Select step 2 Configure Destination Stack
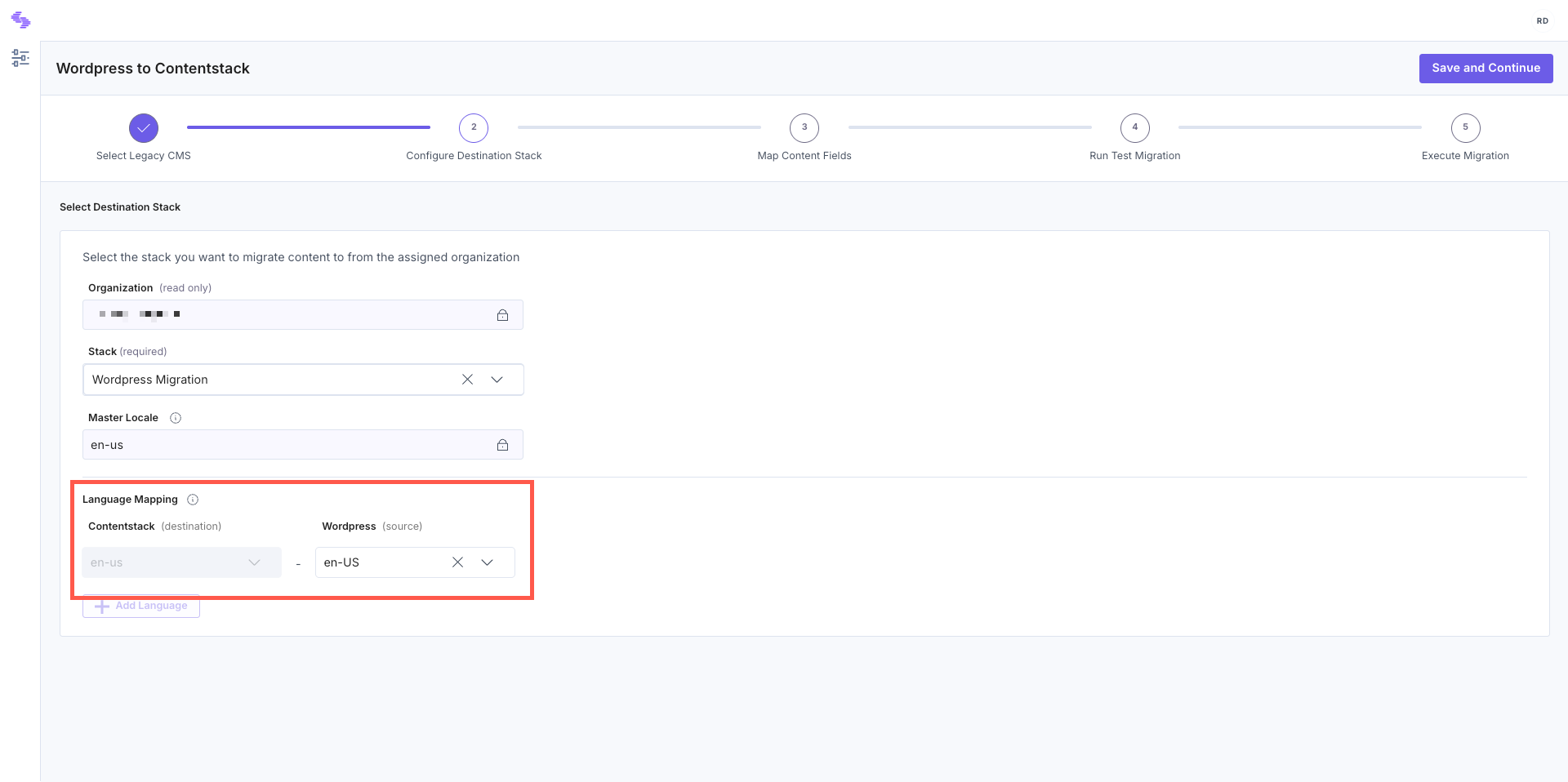 (x=474, y=127)
